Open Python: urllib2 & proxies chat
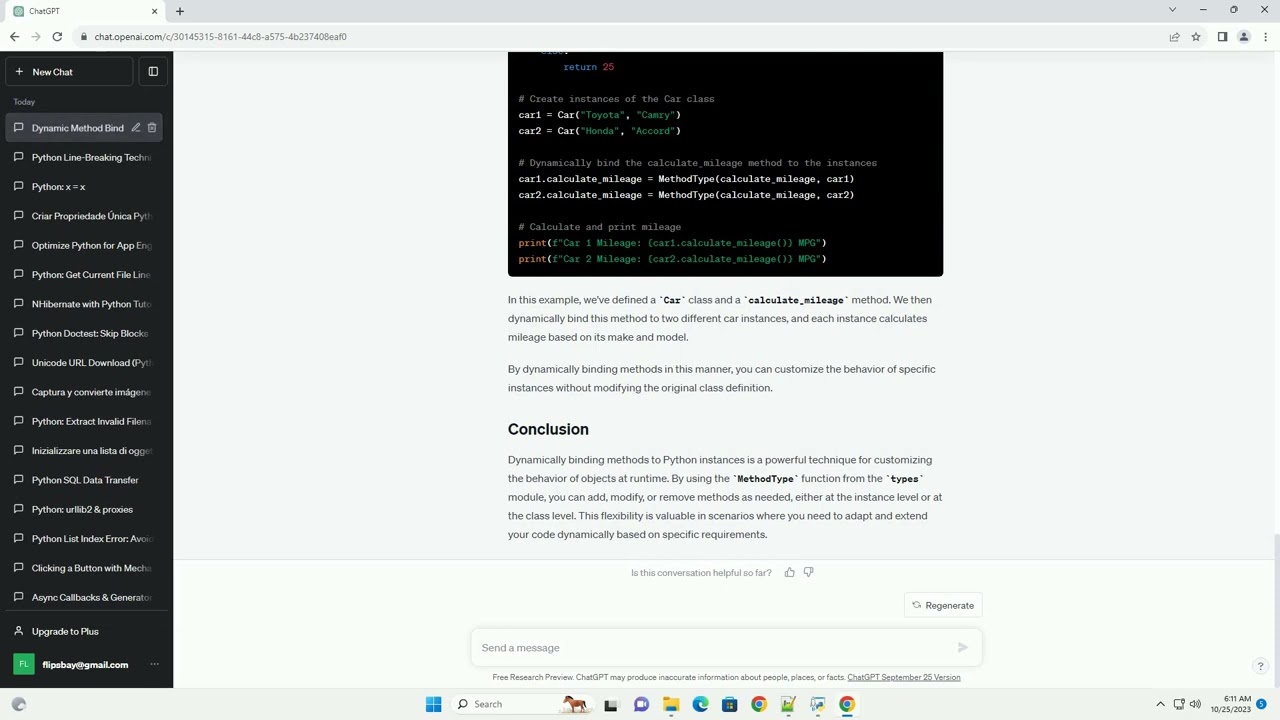Viewport: 1280px width, 720px height. click(86, 509)
